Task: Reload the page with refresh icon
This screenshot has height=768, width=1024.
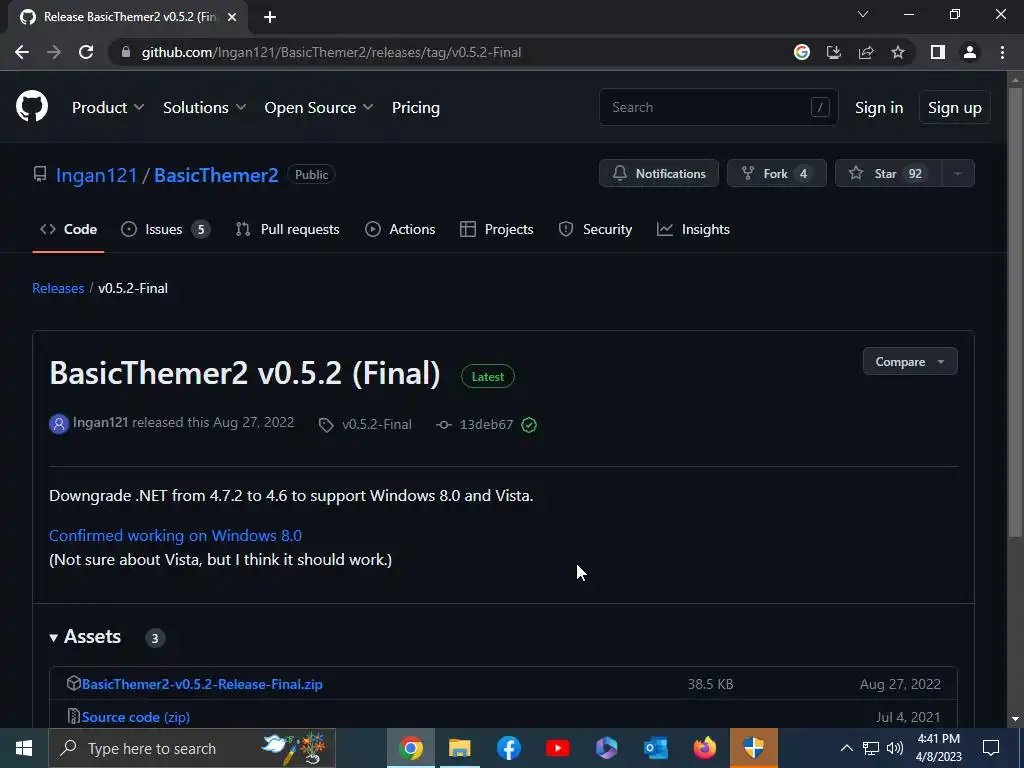Action: click(86, 52)
